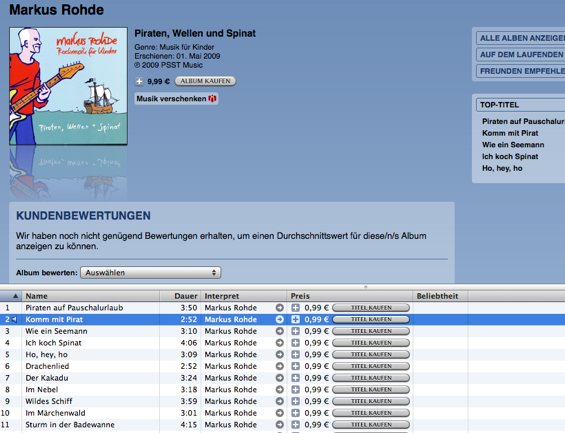The height and width of the screenshot is (433, 565).
Task: Click the speaker icon on playing track 2
Action: [14, 319]
